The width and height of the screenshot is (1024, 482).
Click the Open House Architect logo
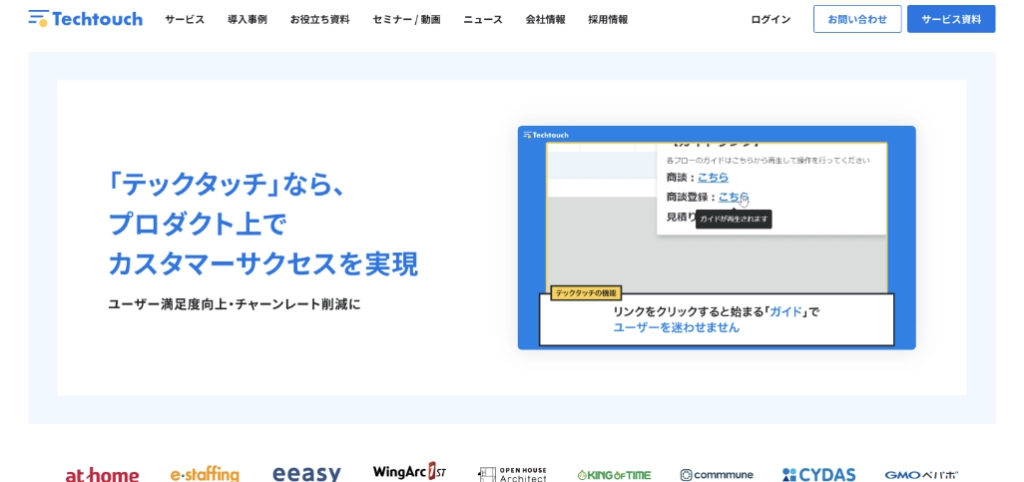(513, 474)
